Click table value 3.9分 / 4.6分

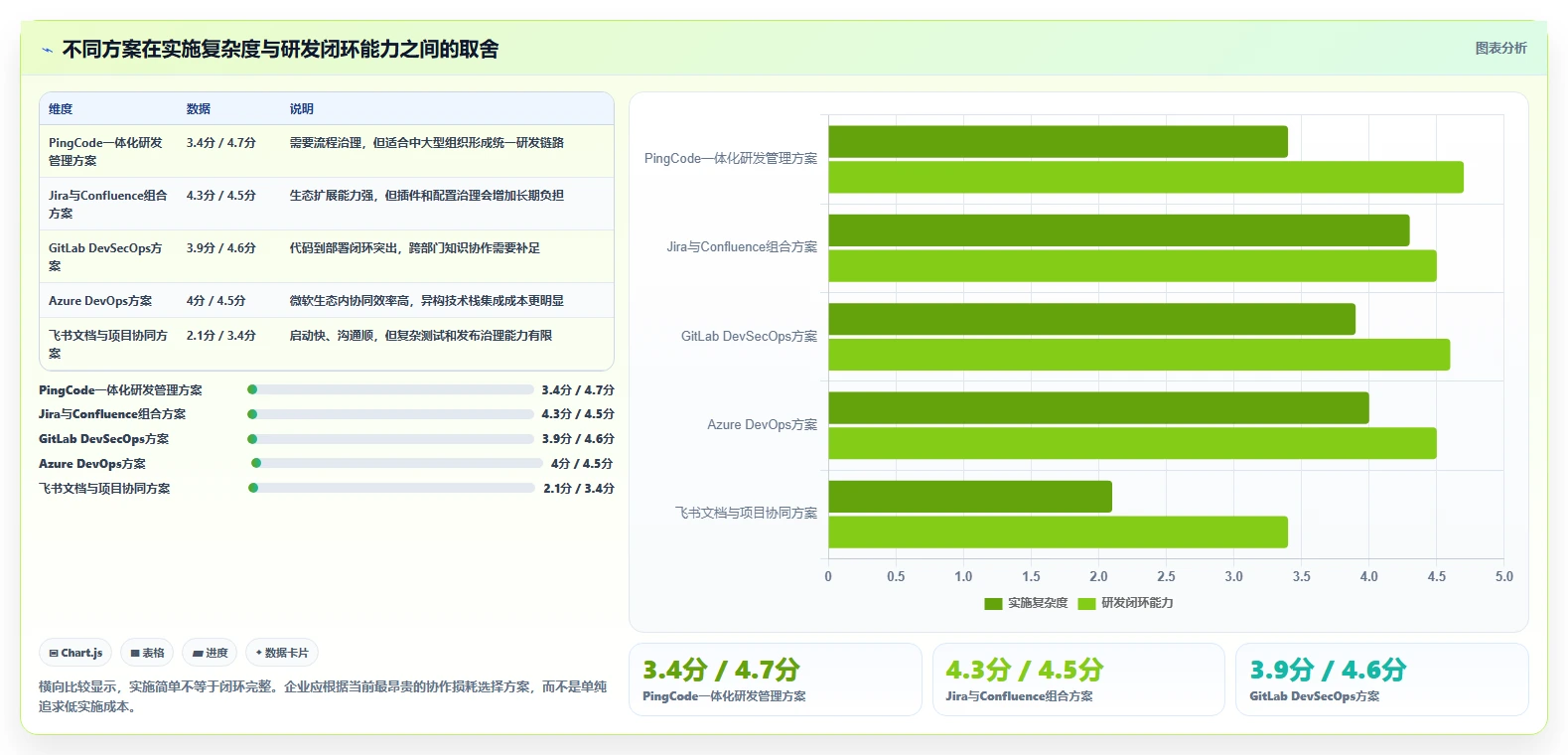click(x=221, y=248)
